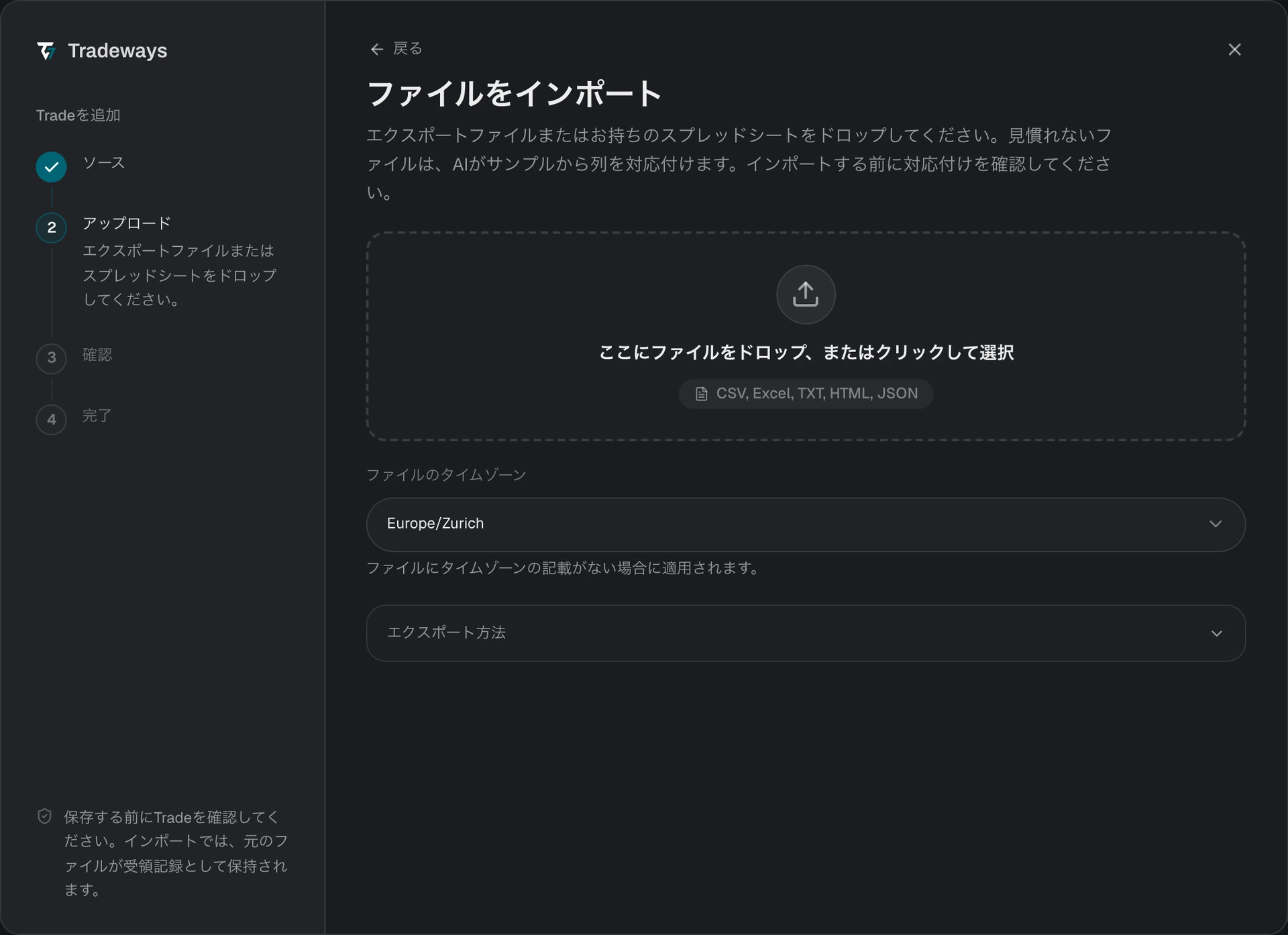Viewport: 1288px width, 935px height.
Task: Click the upload arrow icon
Action: coord(806,294)
